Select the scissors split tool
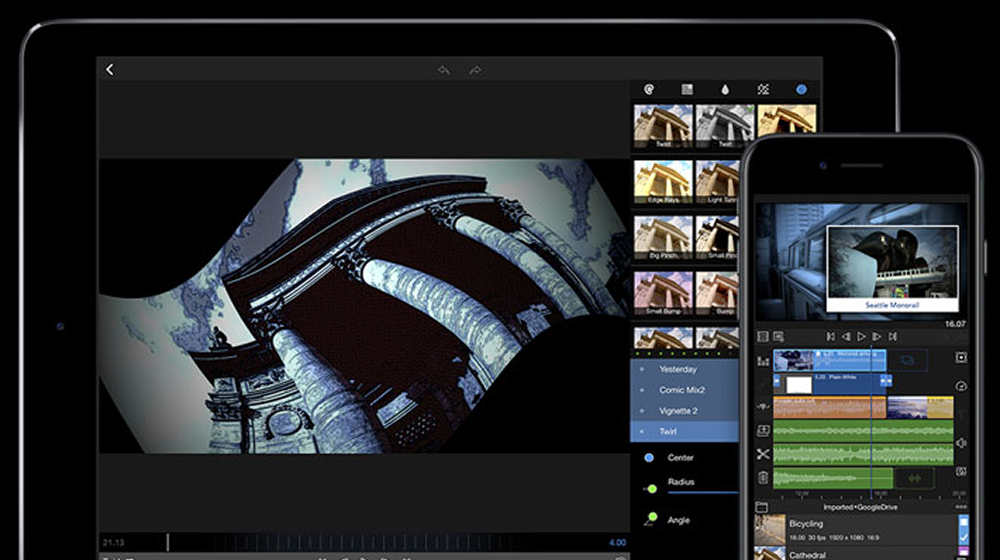 pyautogui.click(x=763, y=454)
